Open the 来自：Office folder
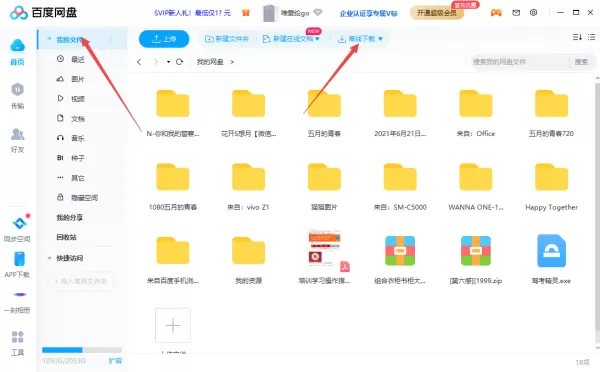The width and height of the screenshot is (600, 372). tap(476, 104)
